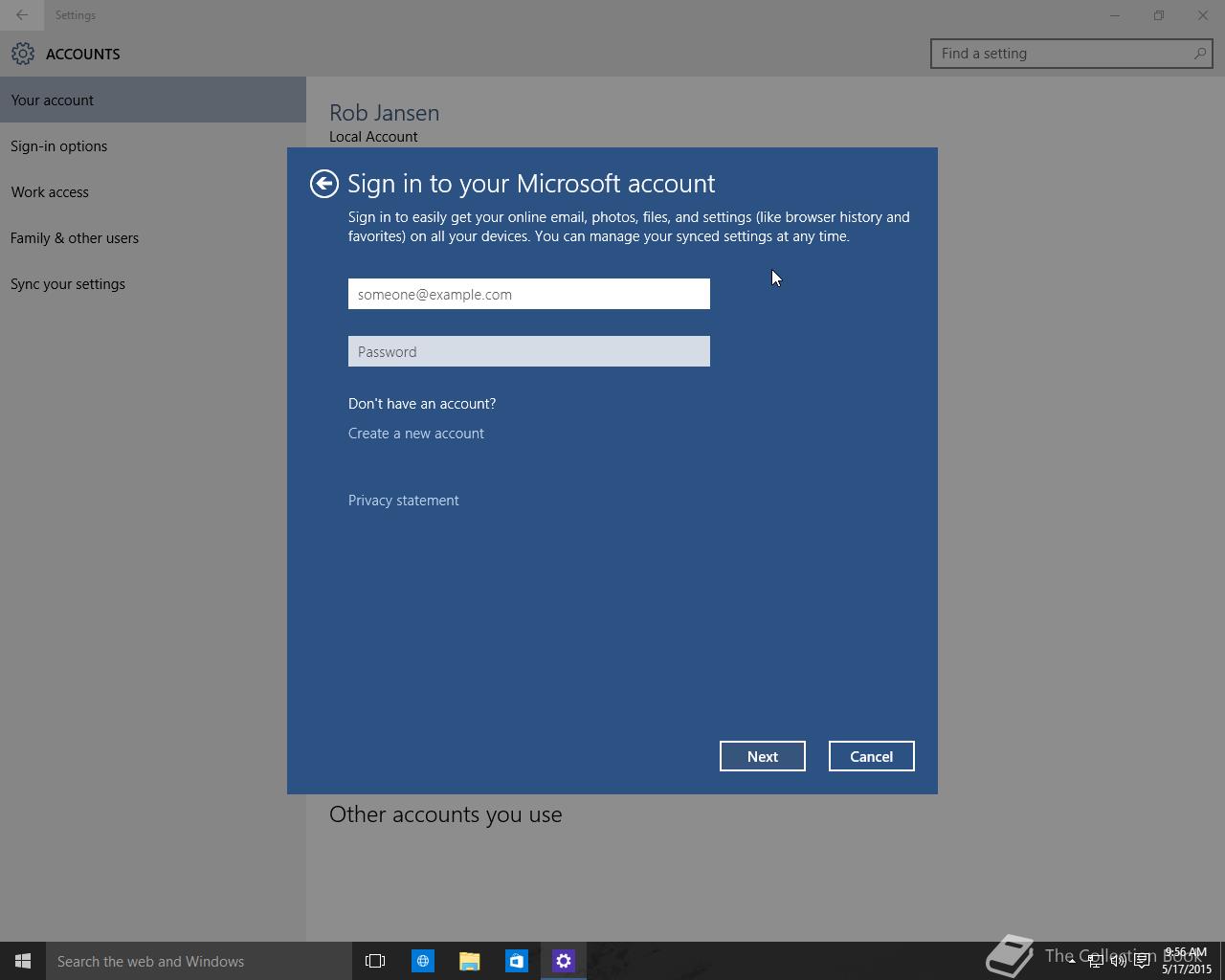The image size is (1225, 980).
Task: Open Sign-in options section
Action: click(x=153, y=145)
